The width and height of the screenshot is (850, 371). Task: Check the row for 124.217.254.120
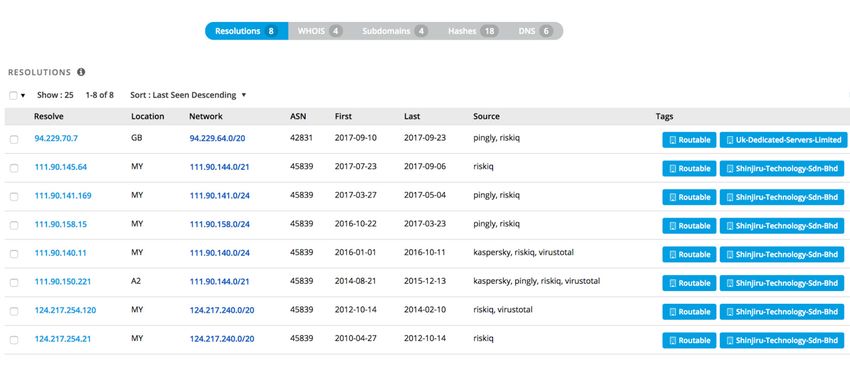pos(14,311)
